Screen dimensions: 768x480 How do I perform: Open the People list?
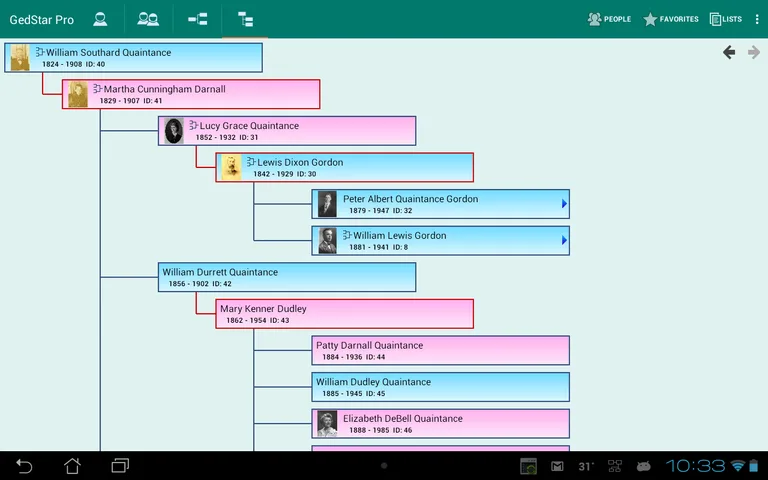pyautogui.click(x=609, y=19)
